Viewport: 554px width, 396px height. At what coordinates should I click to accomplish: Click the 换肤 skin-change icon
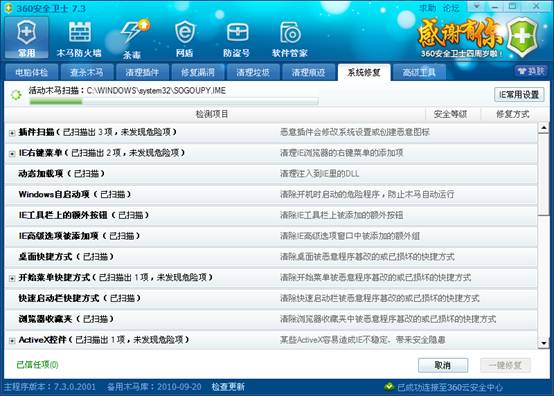[x=531, y=71]
